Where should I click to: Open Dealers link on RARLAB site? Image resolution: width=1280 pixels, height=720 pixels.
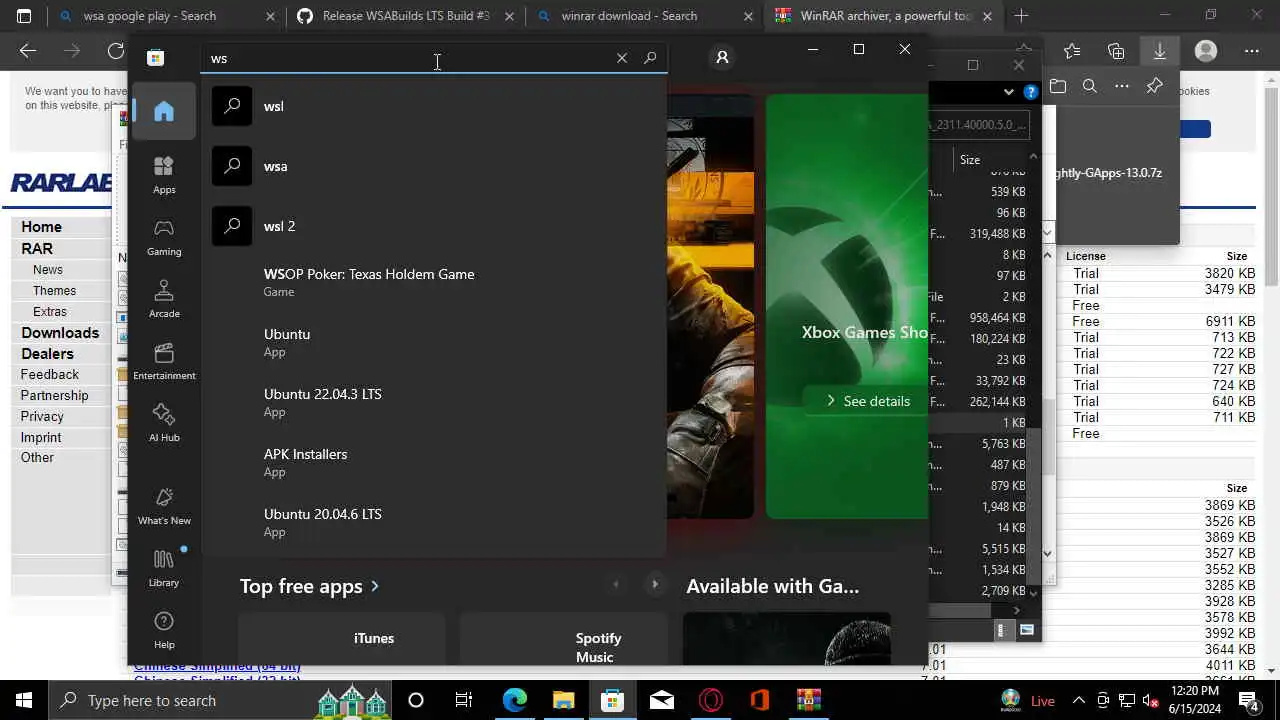(x=47, y=354)
